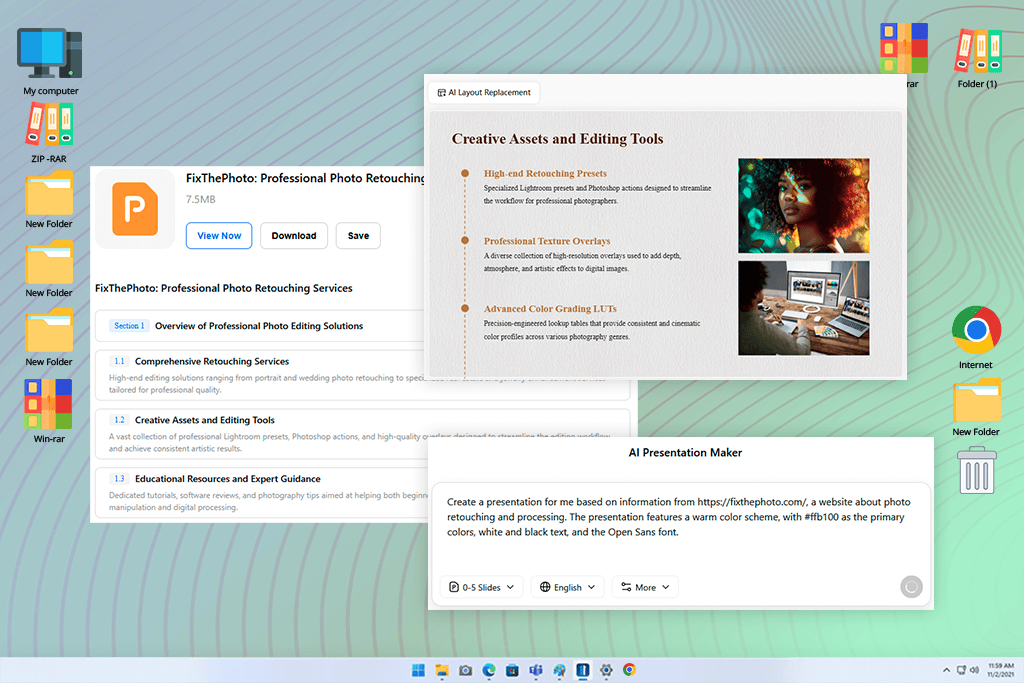Show hidden system tray icons

tap(946, 670)
